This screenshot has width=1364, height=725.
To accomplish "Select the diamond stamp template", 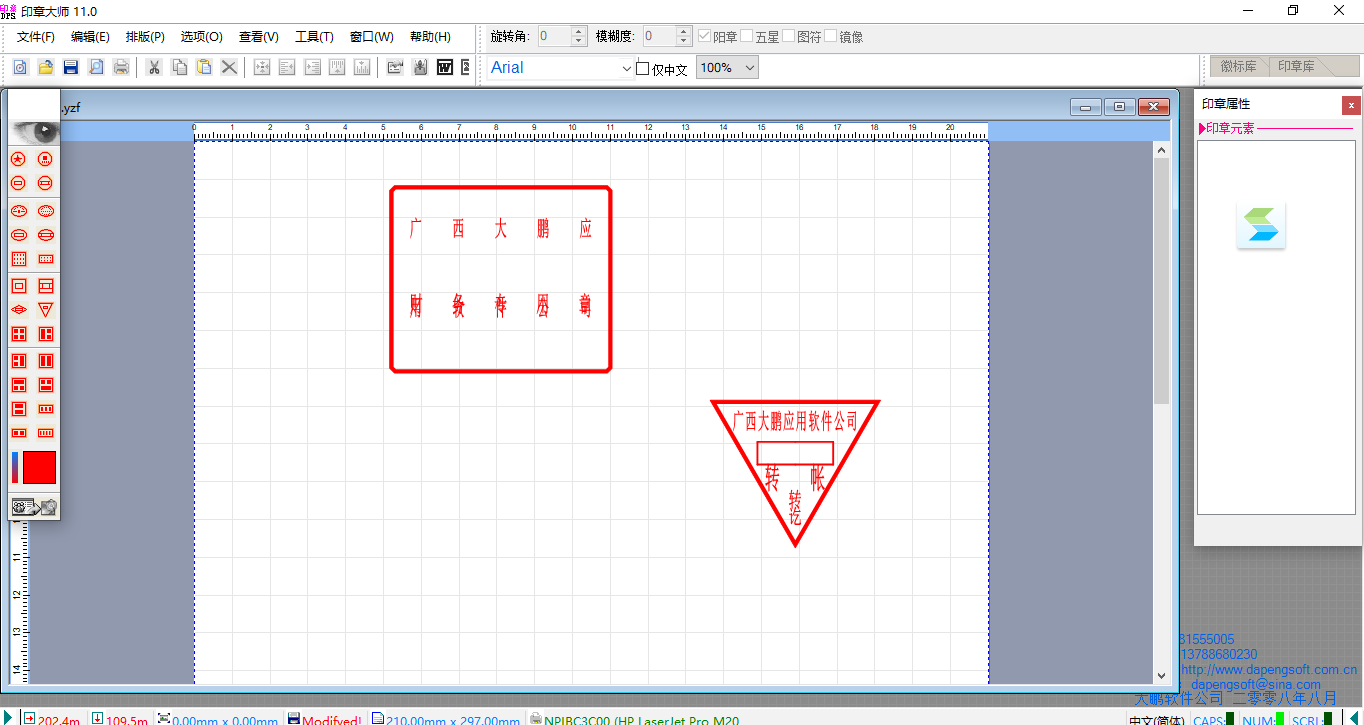I will tap(18, 310).
